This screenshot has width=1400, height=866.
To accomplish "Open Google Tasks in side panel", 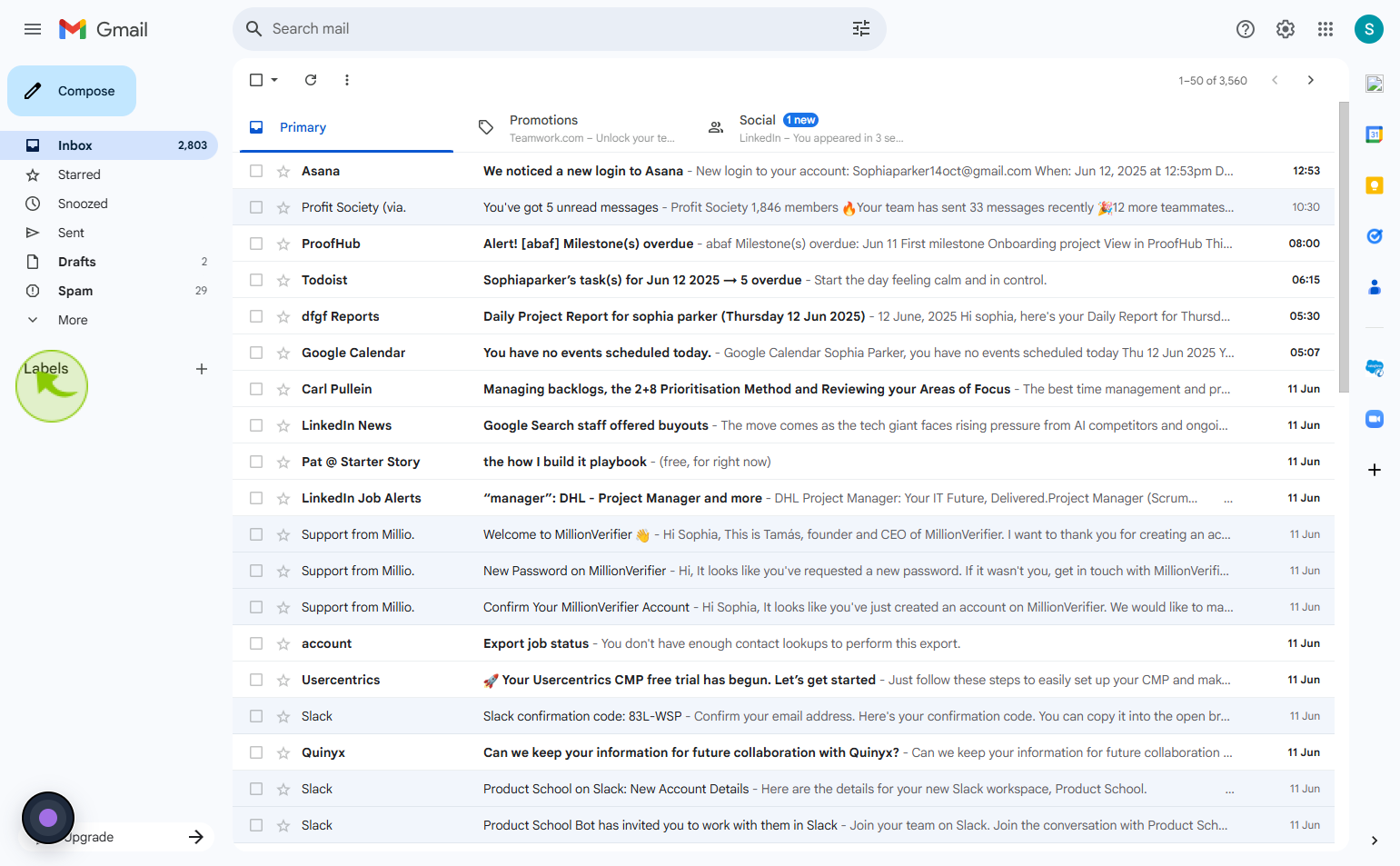I will point(1375,236).
